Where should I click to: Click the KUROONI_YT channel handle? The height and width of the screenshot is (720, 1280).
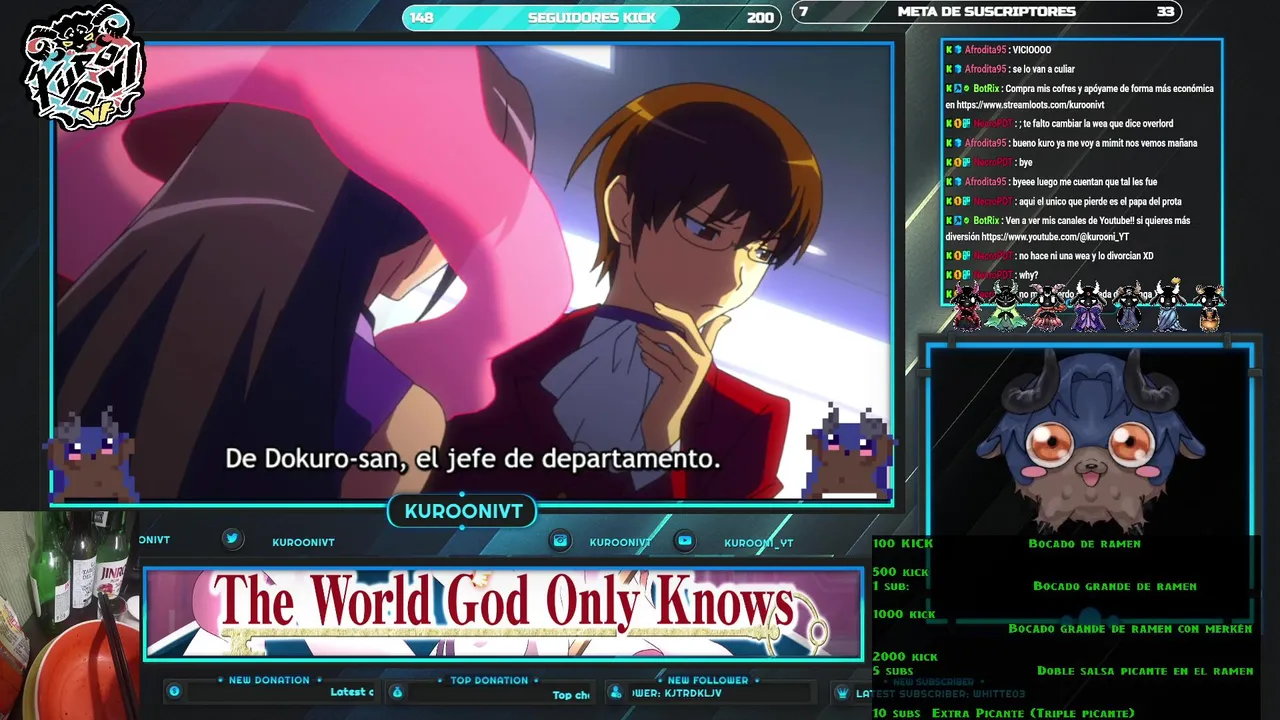759,543
